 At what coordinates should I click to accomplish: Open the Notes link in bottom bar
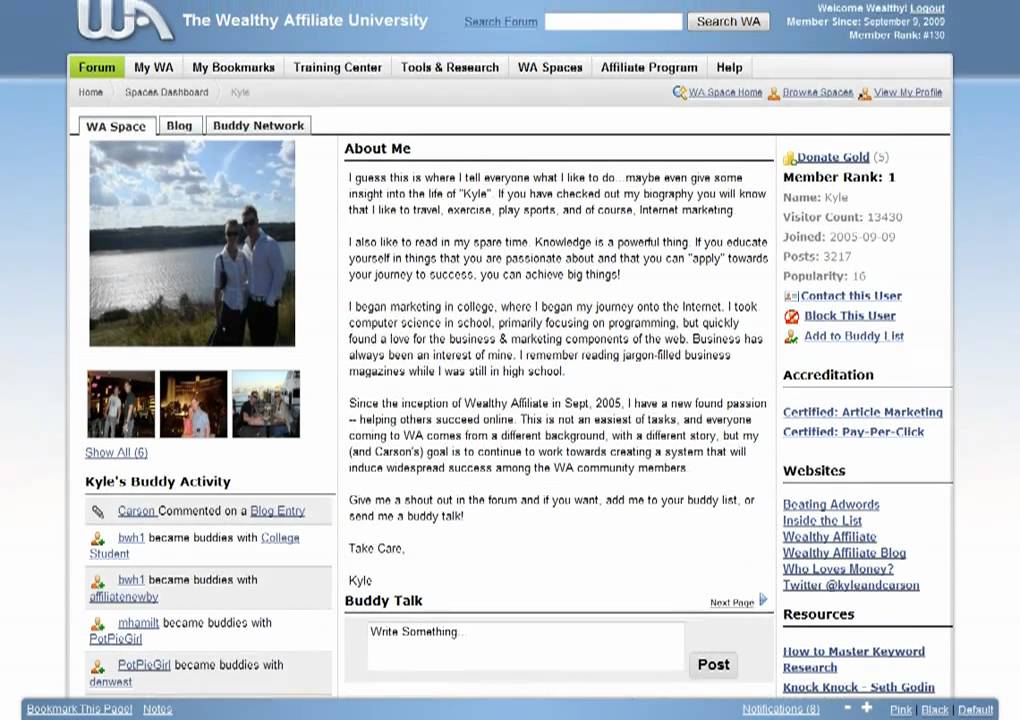[x=157, y=709]
